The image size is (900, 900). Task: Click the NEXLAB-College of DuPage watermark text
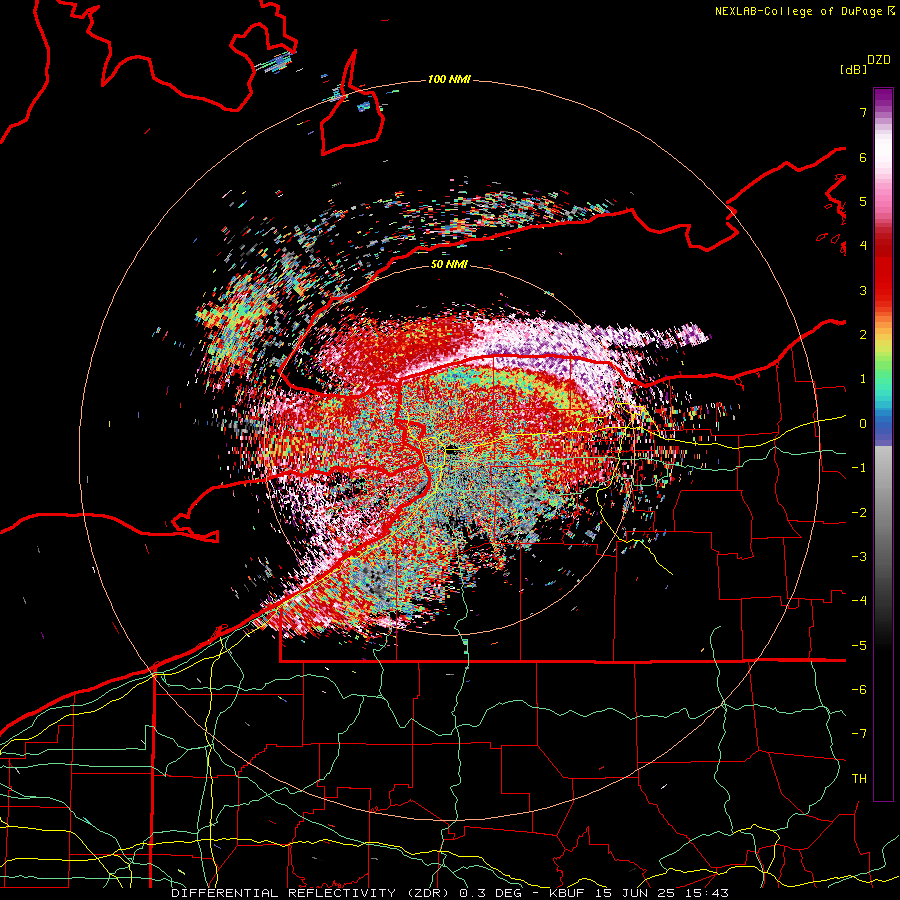pyautogui.click(x=799, y=11)
